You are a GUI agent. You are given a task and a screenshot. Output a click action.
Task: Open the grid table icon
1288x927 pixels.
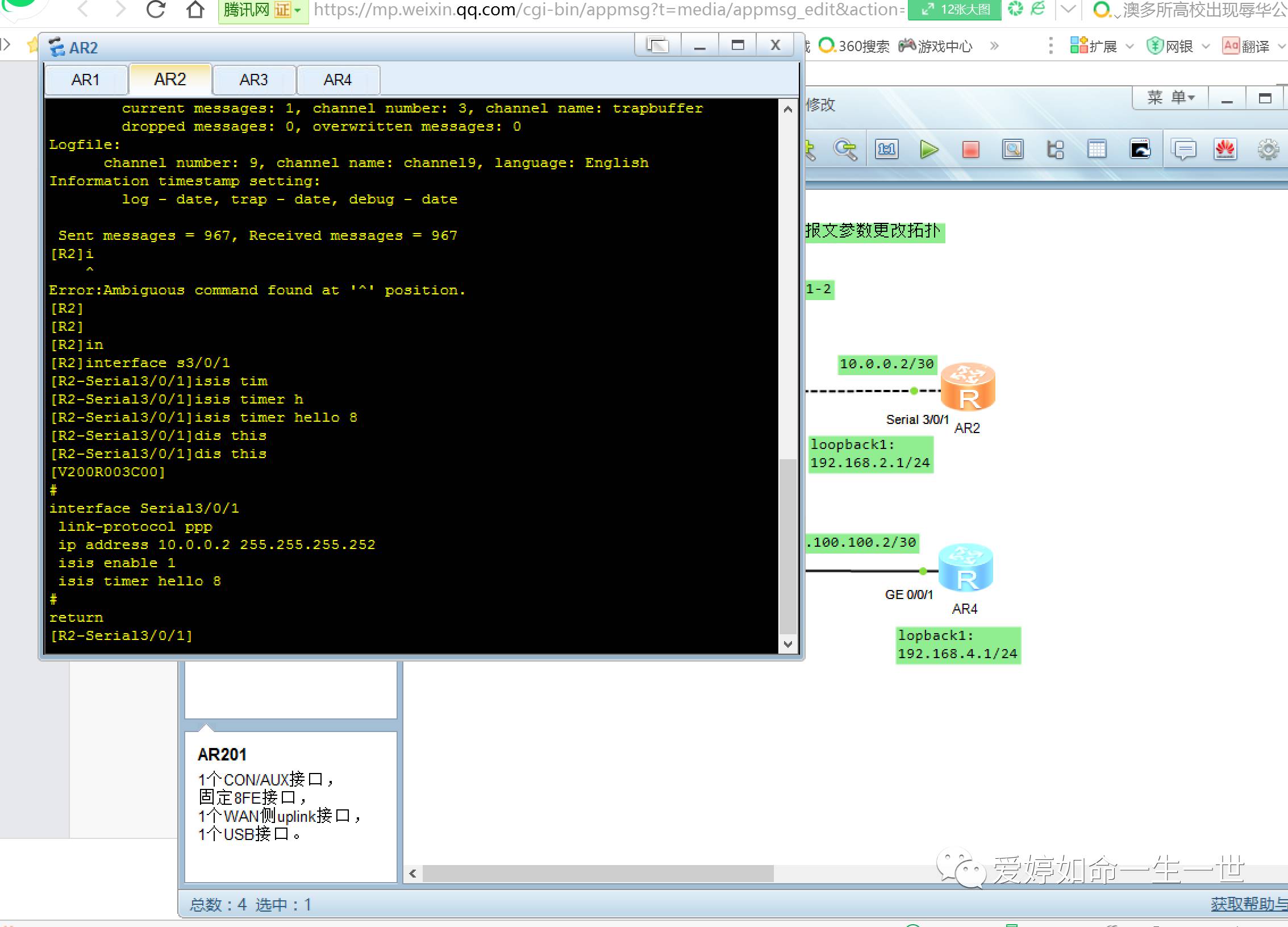tap(1097, 150)
